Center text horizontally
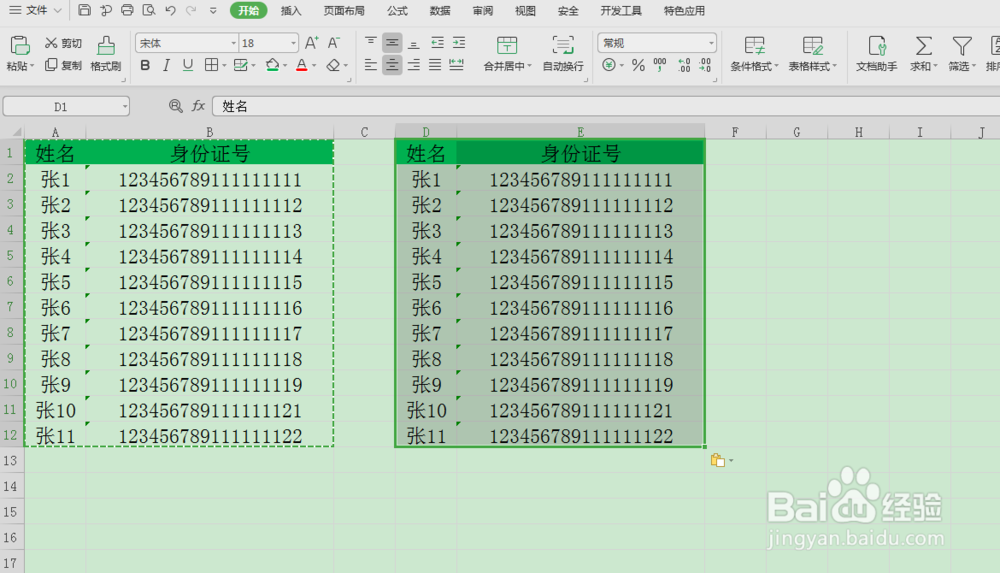Screen dimensions: 1000x573 [x=392, y=65]
